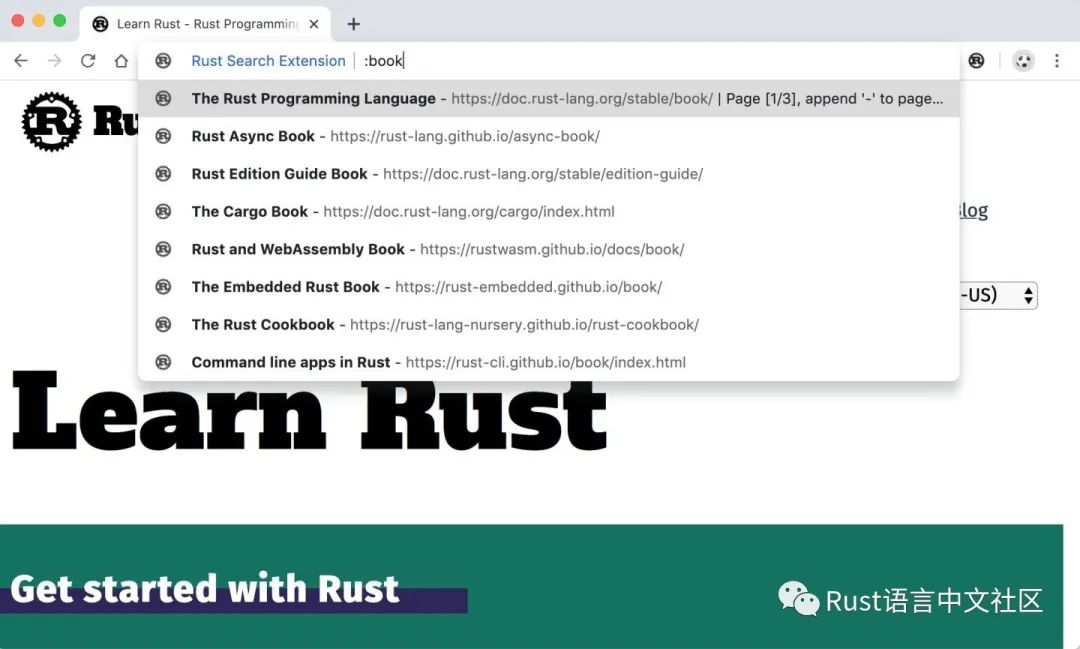Open Rust and WebAssembly Book suggestion
Viewport: 1080px width, 649px height.
549,249
